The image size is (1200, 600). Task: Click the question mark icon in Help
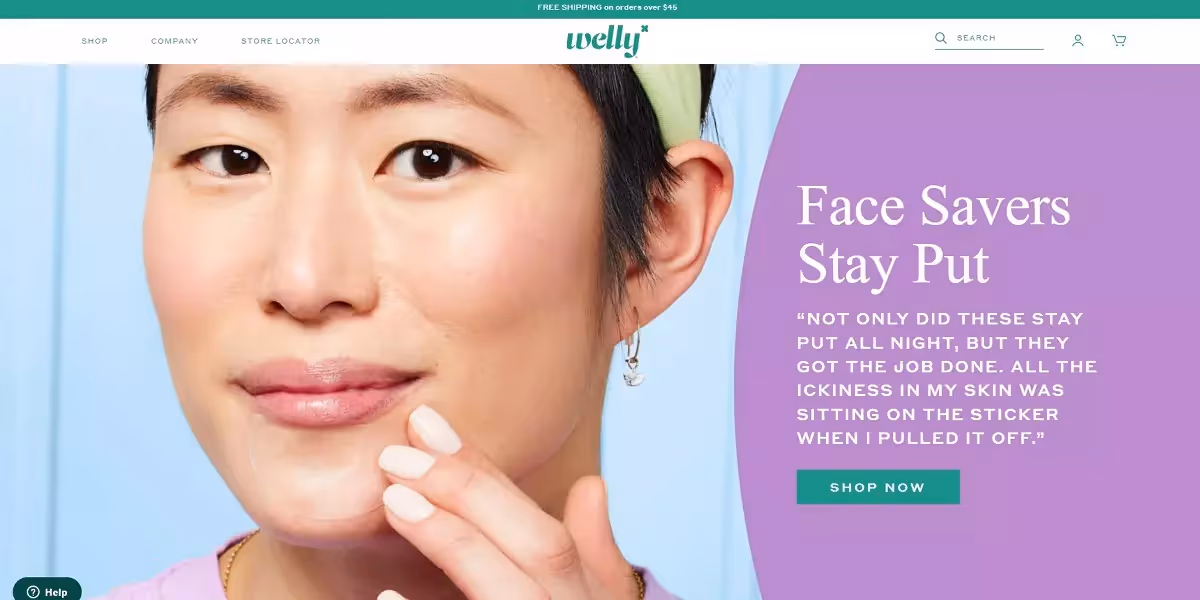[32, 592]
